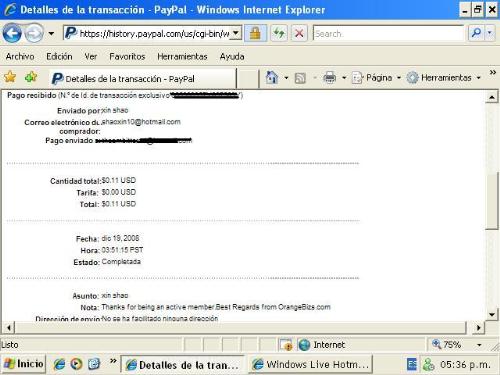
Task: Click the 05:36 p.m. system clock
Action: pos(465,365)
